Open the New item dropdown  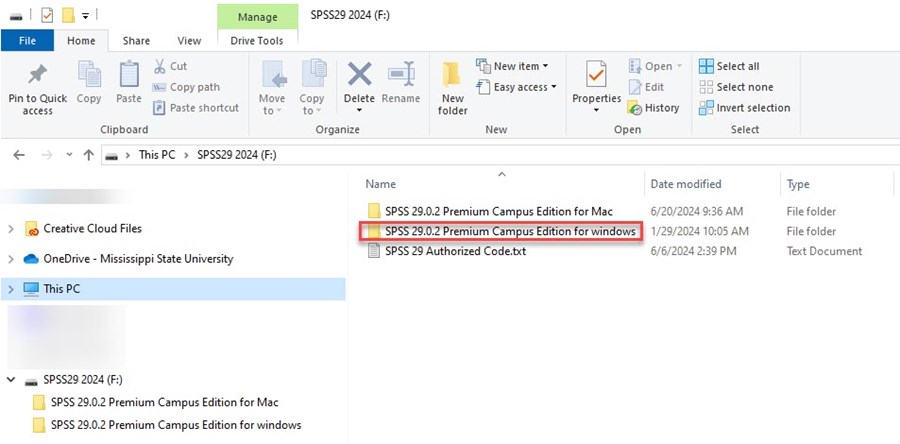(513, 66)
